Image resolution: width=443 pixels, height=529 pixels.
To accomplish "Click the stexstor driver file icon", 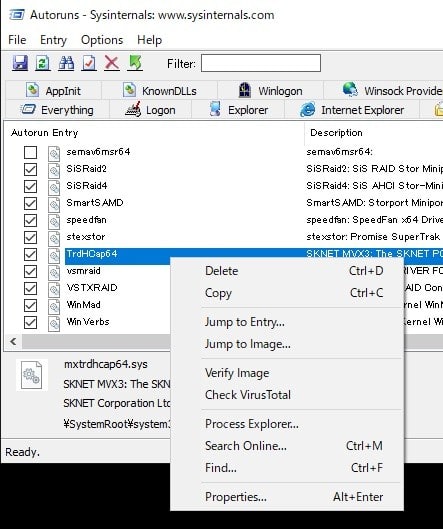I will tap(54, 238).
